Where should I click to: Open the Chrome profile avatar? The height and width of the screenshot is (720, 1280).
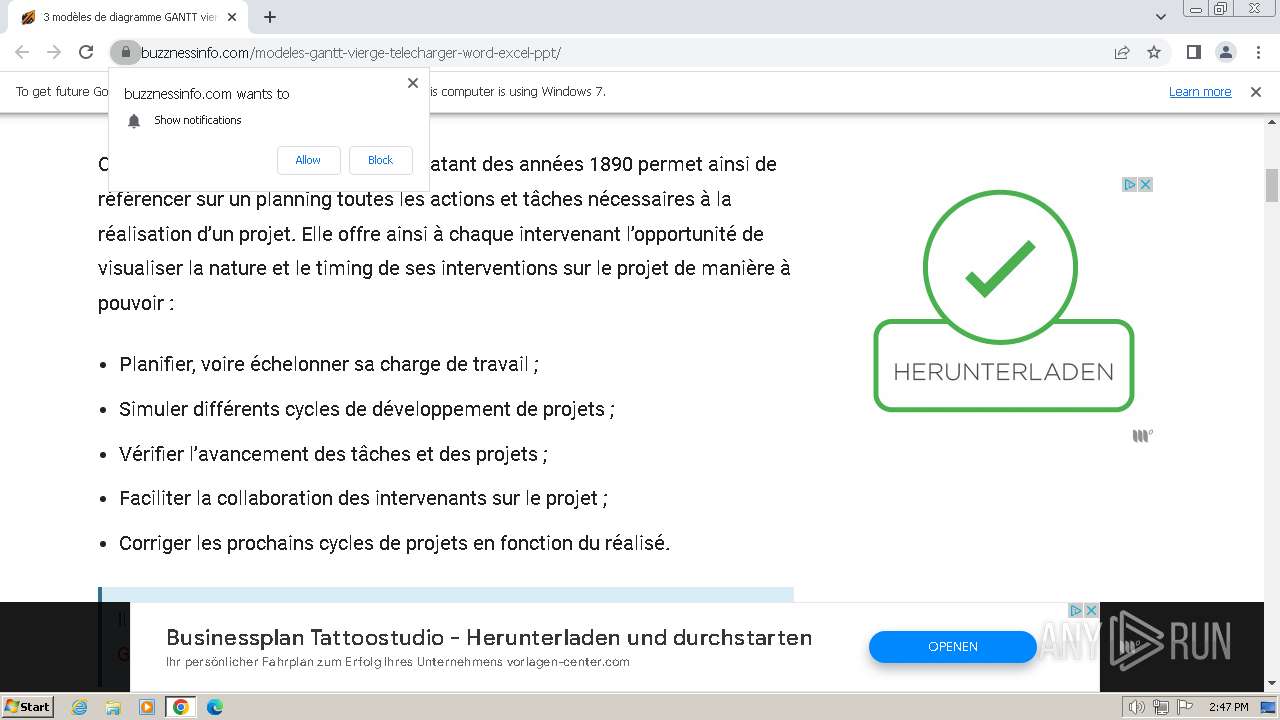[1225, 52]
